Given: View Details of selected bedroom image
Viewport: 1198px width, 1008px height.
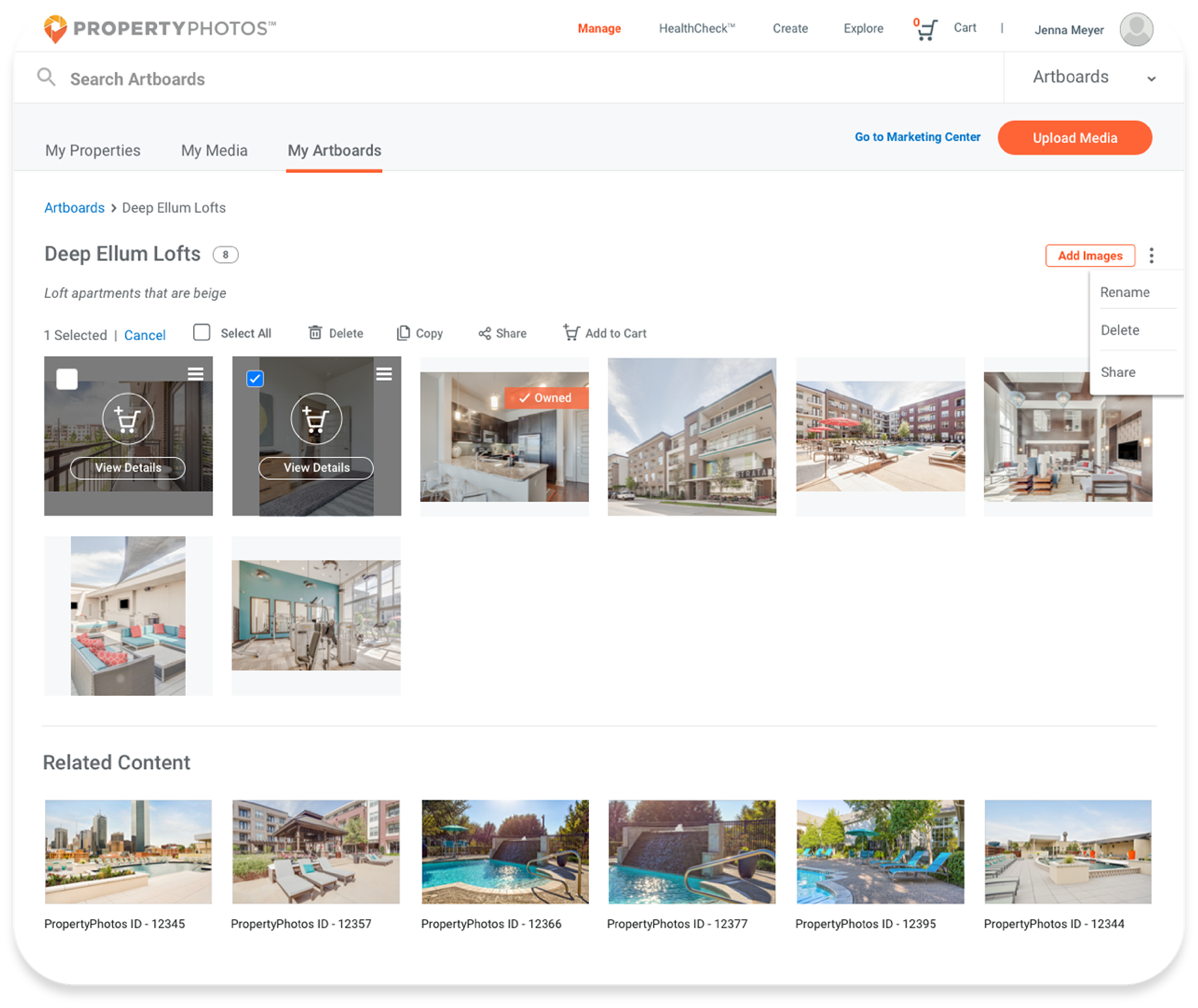Looking at the screenshot, I should (316, 467).
